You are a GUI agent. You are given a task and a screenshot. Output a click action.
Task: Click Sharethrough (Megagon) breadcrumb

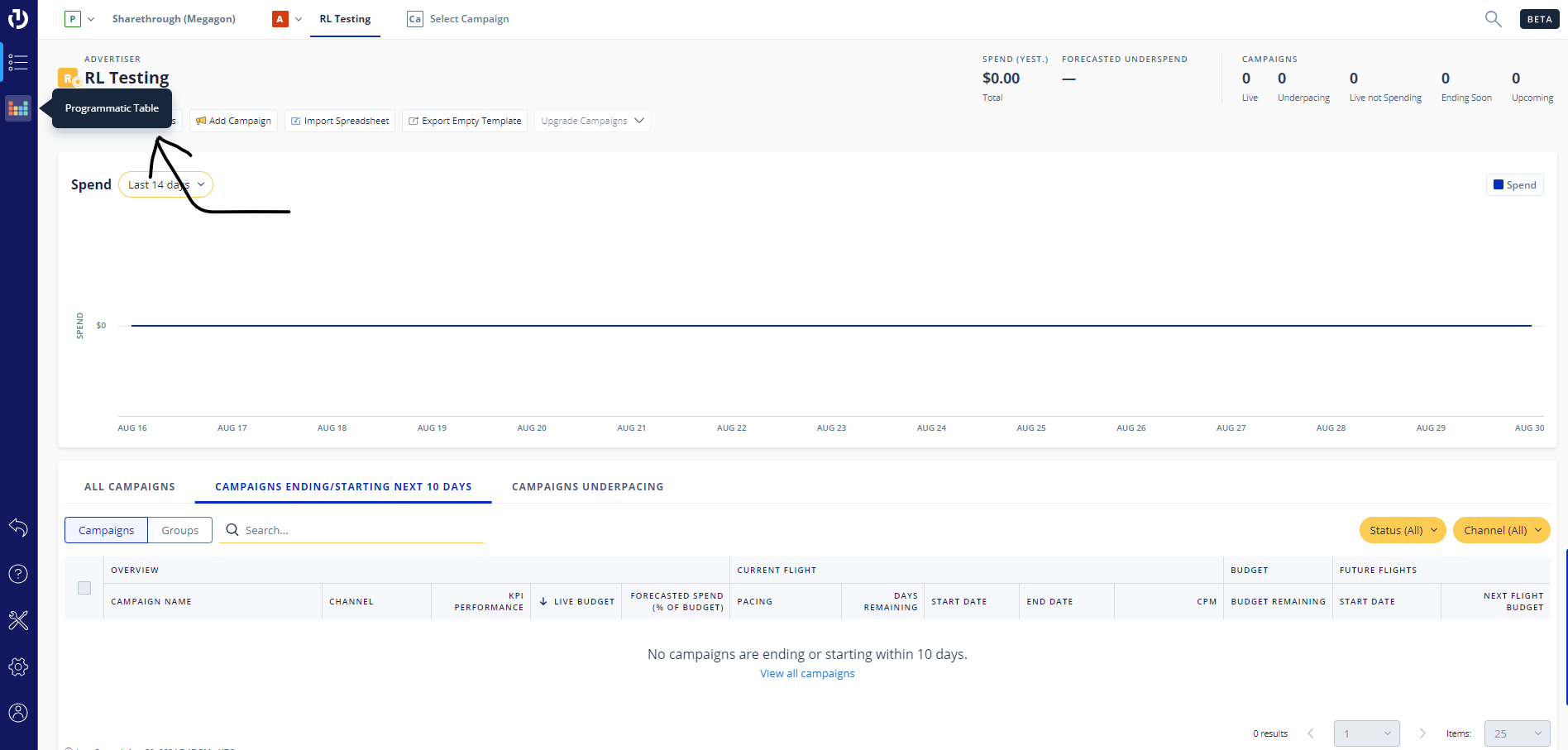pyautogui.click(x=174, y=19)
